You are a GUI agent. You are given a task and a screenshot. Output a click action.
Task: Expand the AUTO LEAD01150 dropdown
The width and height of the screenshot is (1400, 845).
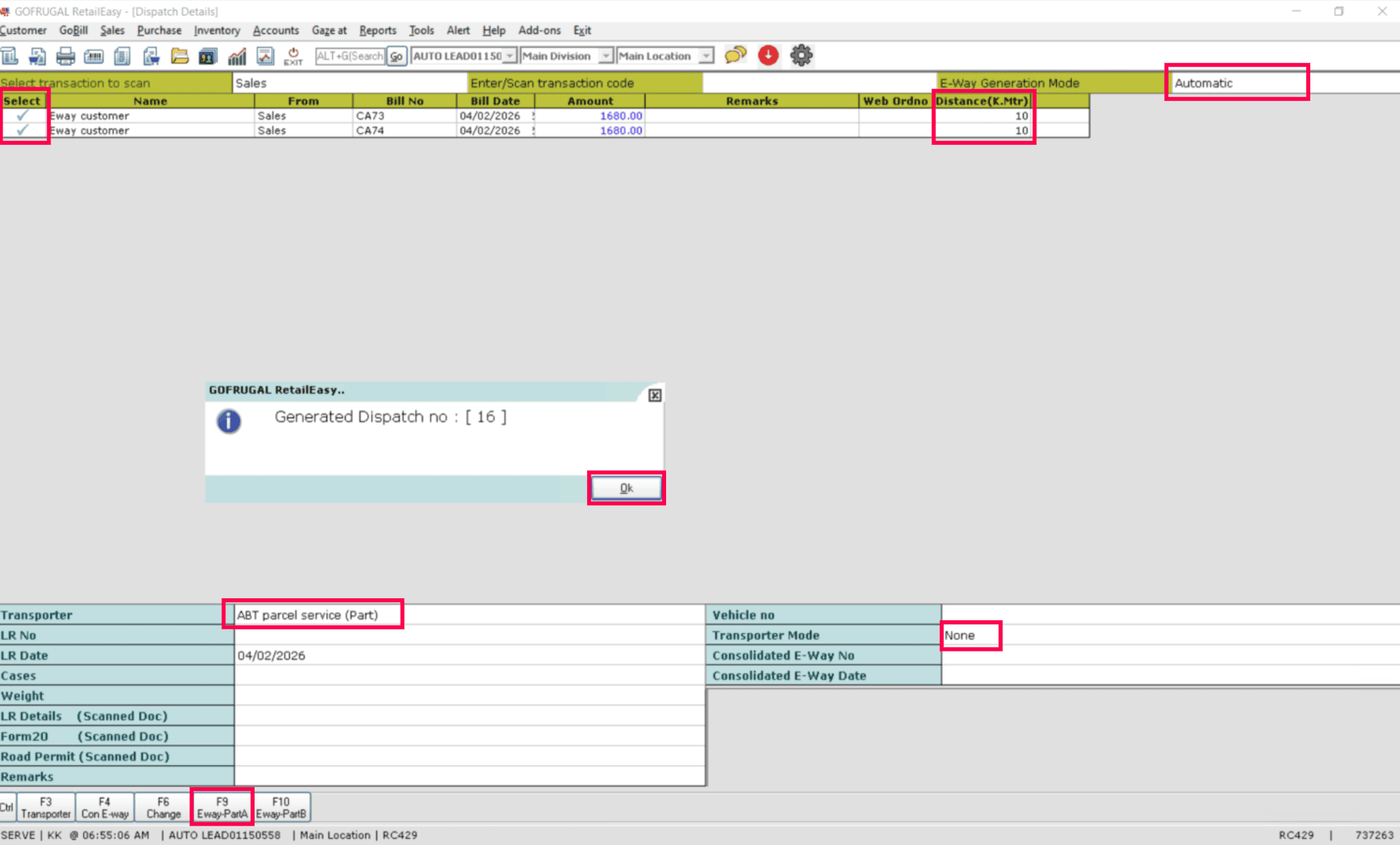(x=509, y=56)
